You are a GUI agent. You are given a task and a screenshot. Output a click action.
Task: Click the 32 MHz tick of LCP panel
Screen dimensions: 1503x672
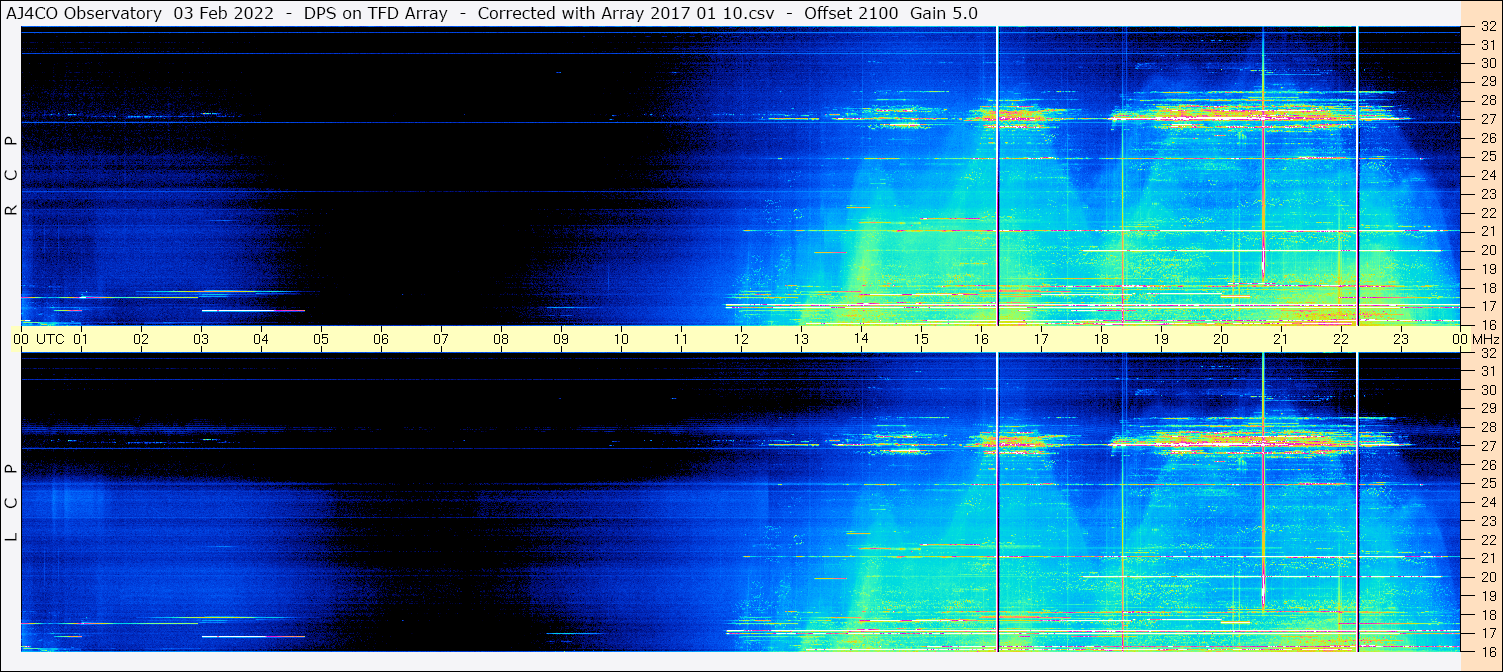(x=1487, y=353)
